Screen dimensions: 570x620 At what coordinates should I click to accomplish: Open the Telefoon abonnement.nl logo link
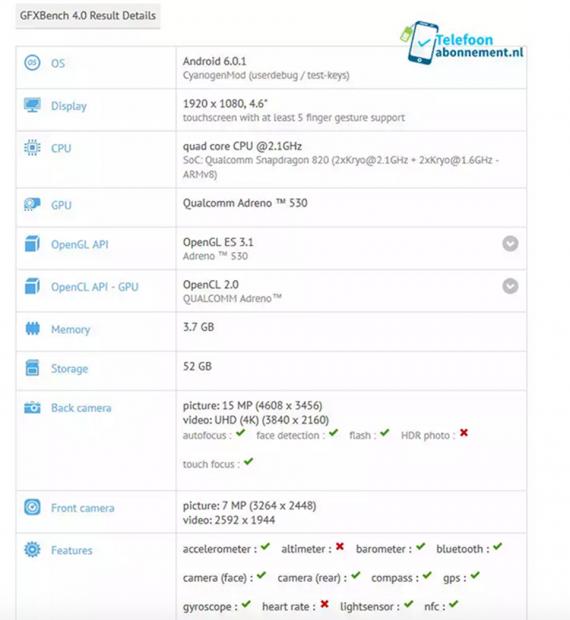[x=462, y=43]
